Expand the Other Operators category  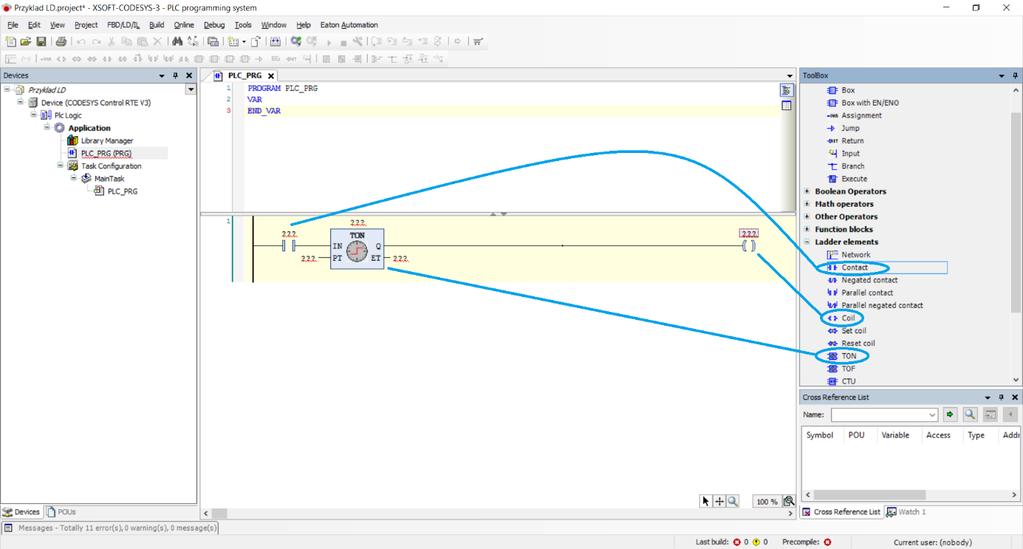coord(807,217)
